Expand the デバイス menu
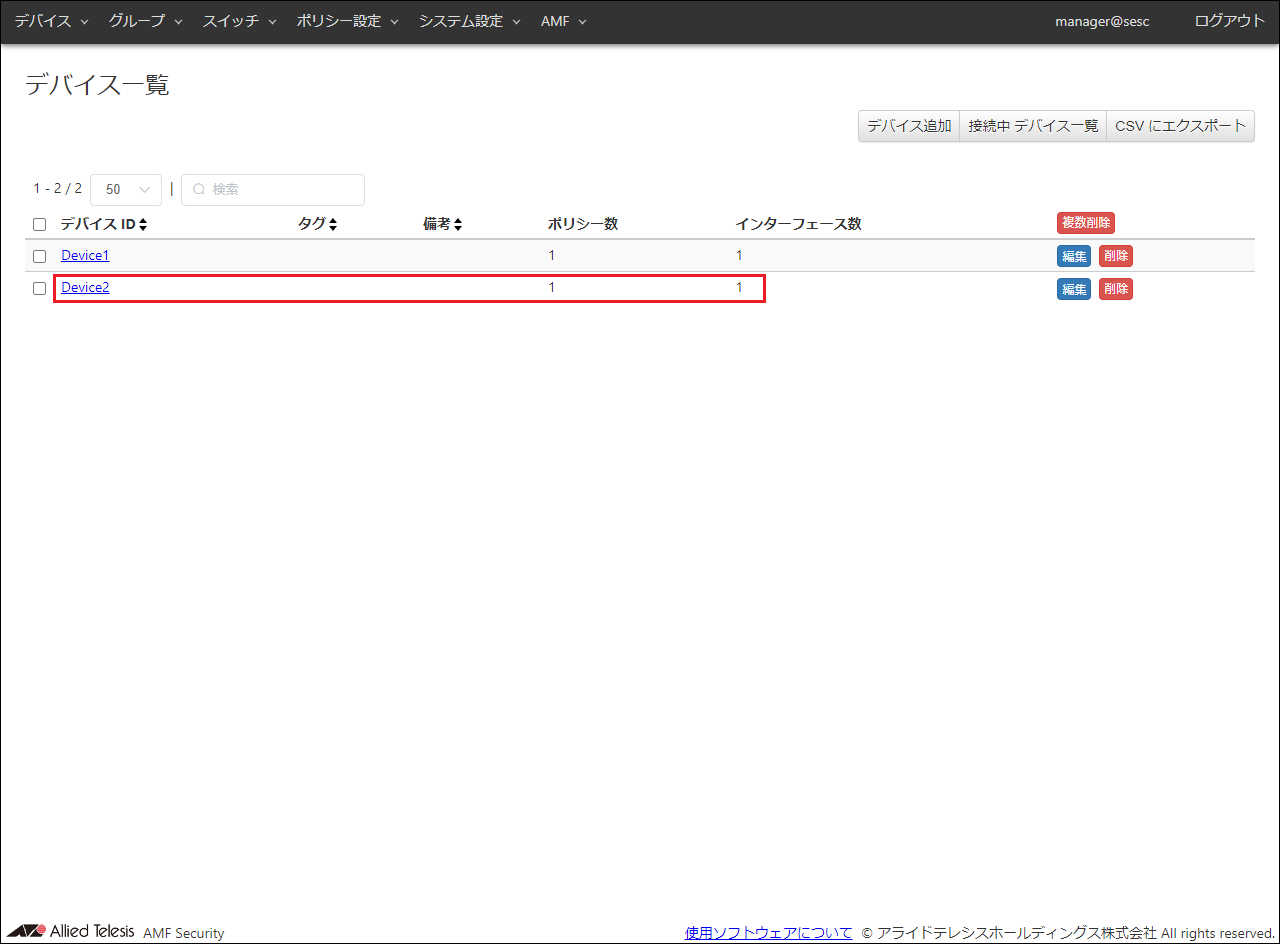Screen dimensions: 1280x944 pyautogui.click(x=51, y=21)
